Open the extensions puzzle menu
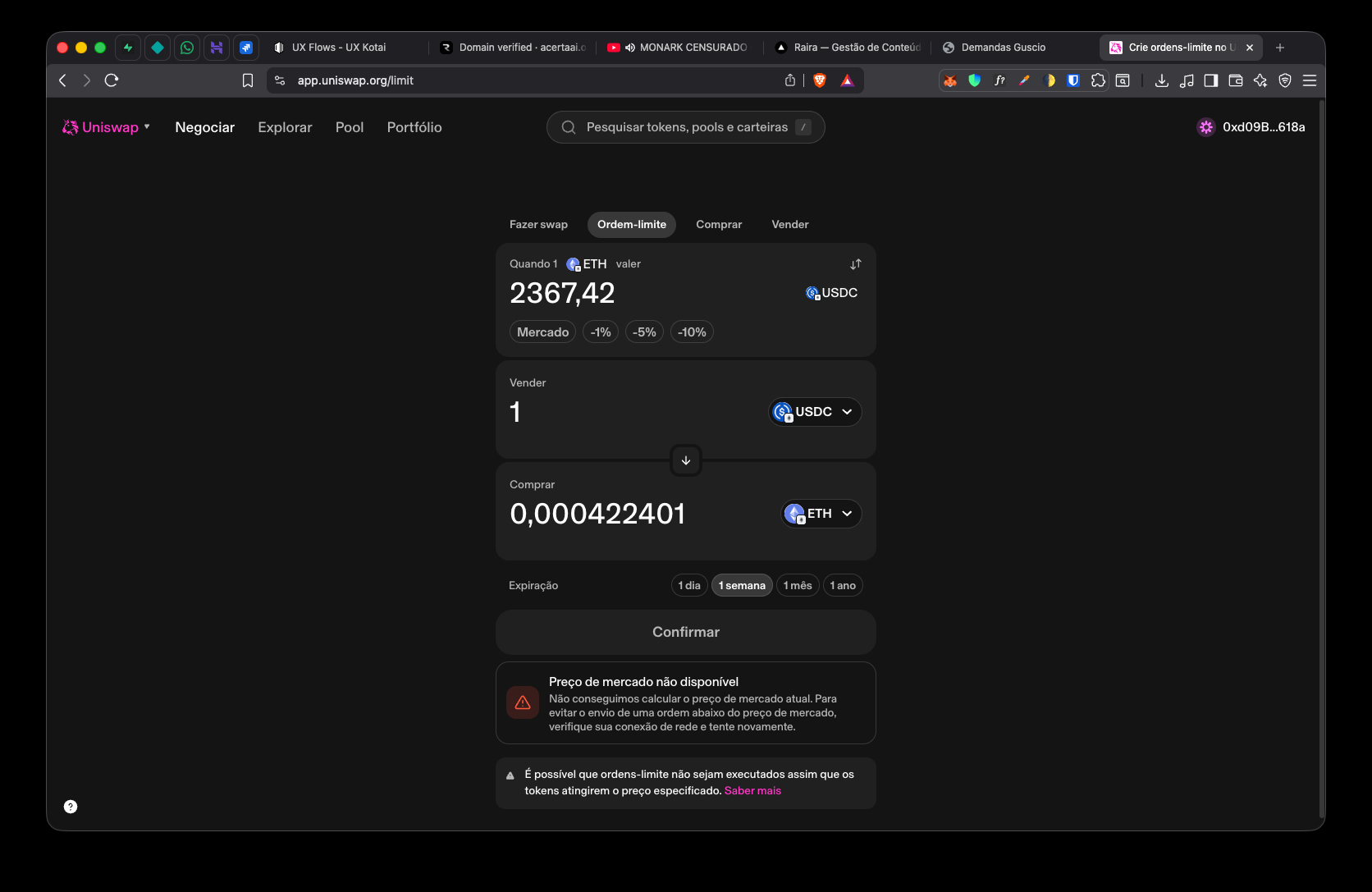Viewport: 1372px width, 892px height. coord(1098,80)
